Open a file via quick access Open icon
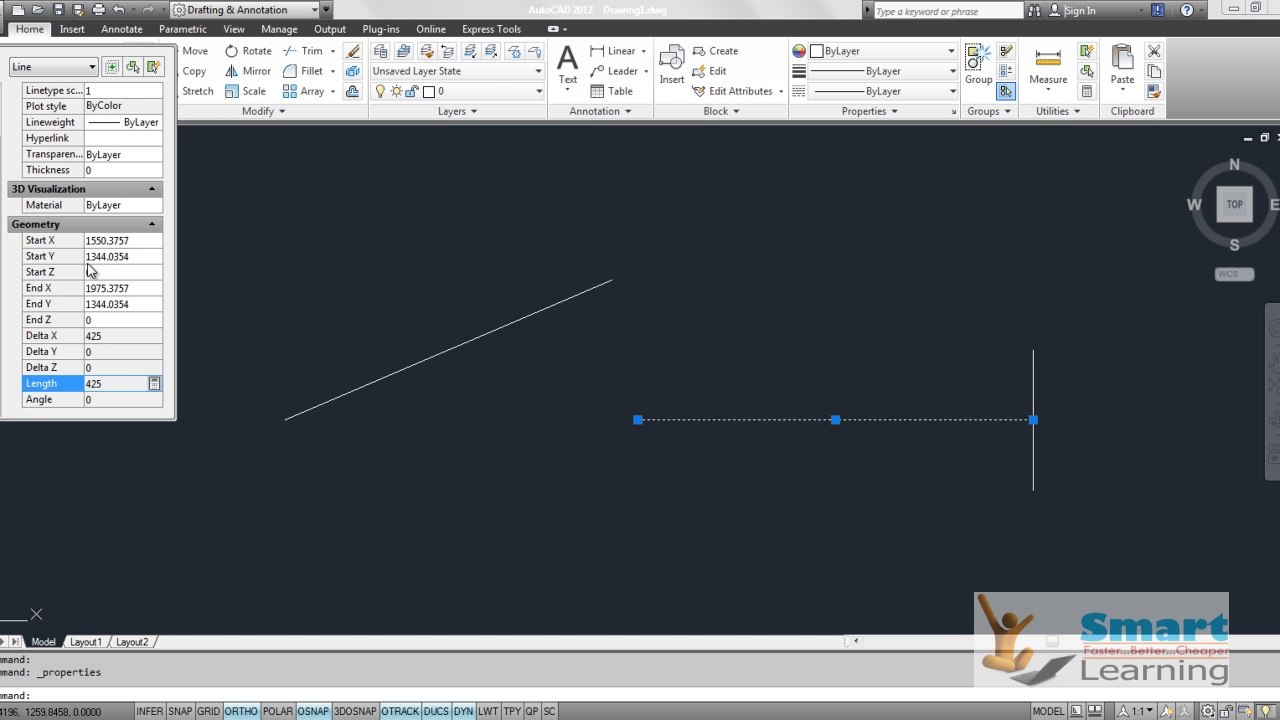 click(38, 10)
